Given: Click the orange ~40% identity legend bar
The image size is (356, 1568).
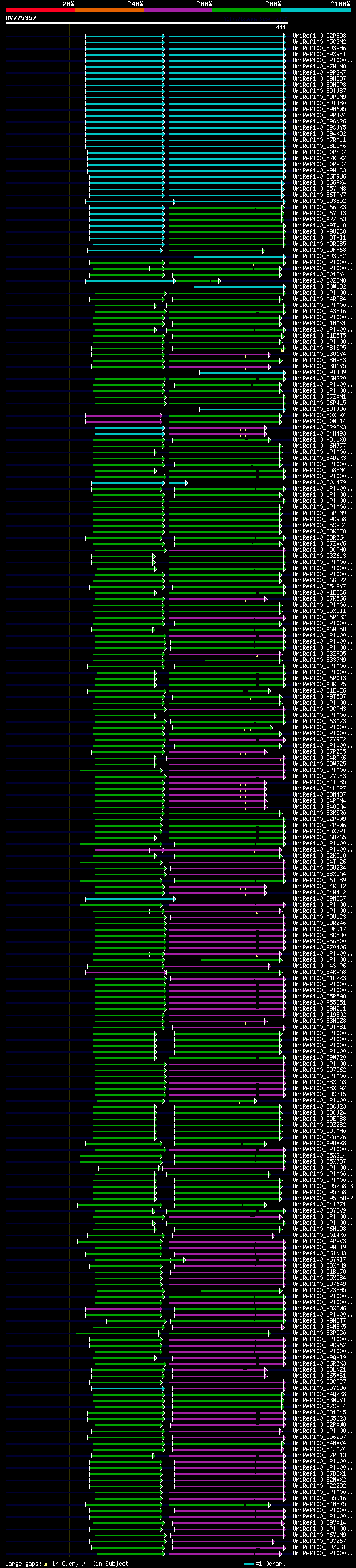Looking at the screenshot, I should tap(109, 10).
